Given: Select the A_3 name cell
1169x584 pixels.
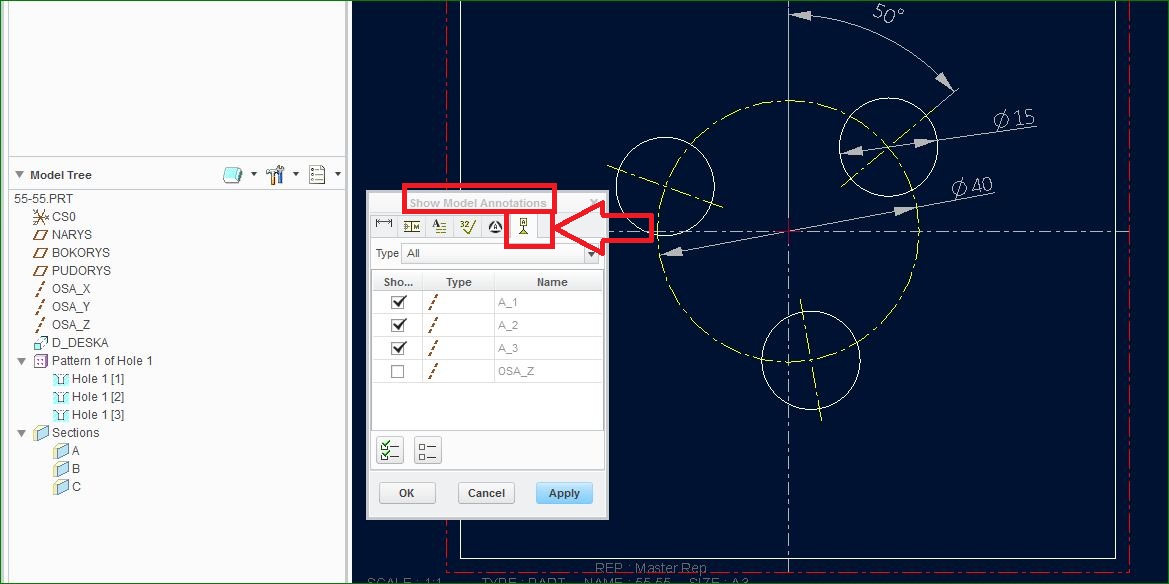Looking at the screenshot, I should click(x=549, y=348).
